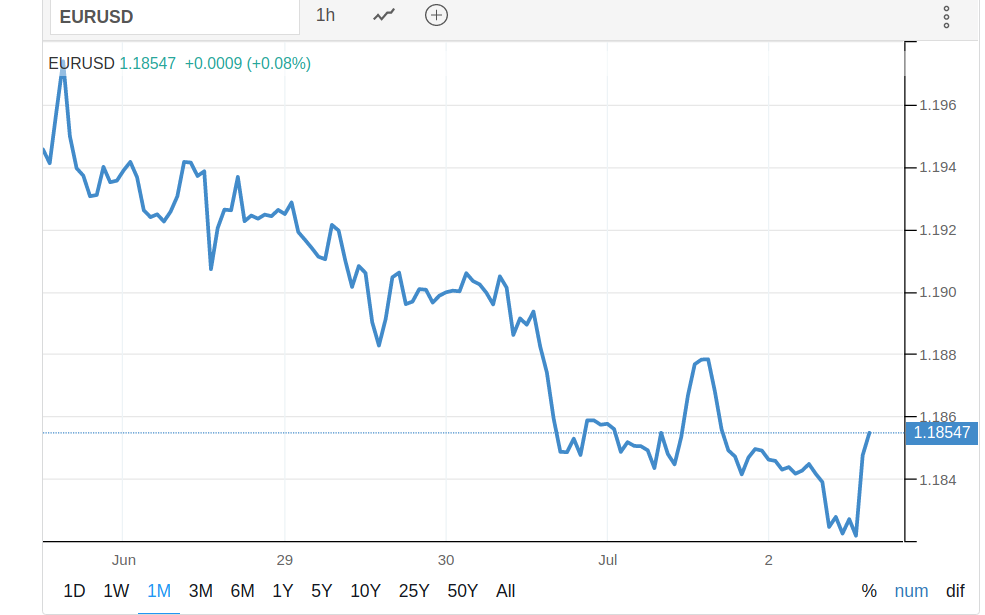Screen dimensions: 985x615
Task: Switch to percent display mode
Action: [869, 591]
